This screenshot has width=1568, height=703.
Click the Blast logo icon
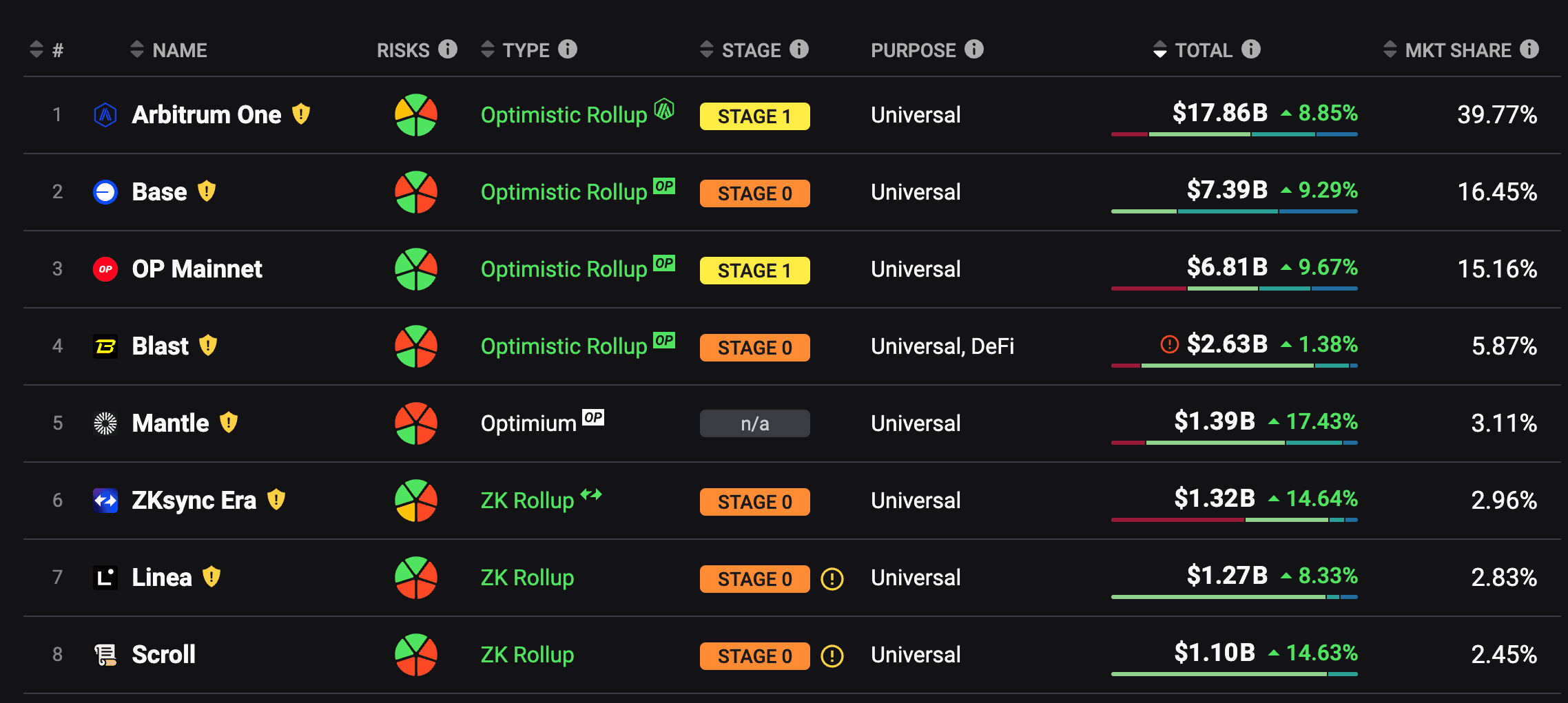pyautogui.click(x=105, y=346)
